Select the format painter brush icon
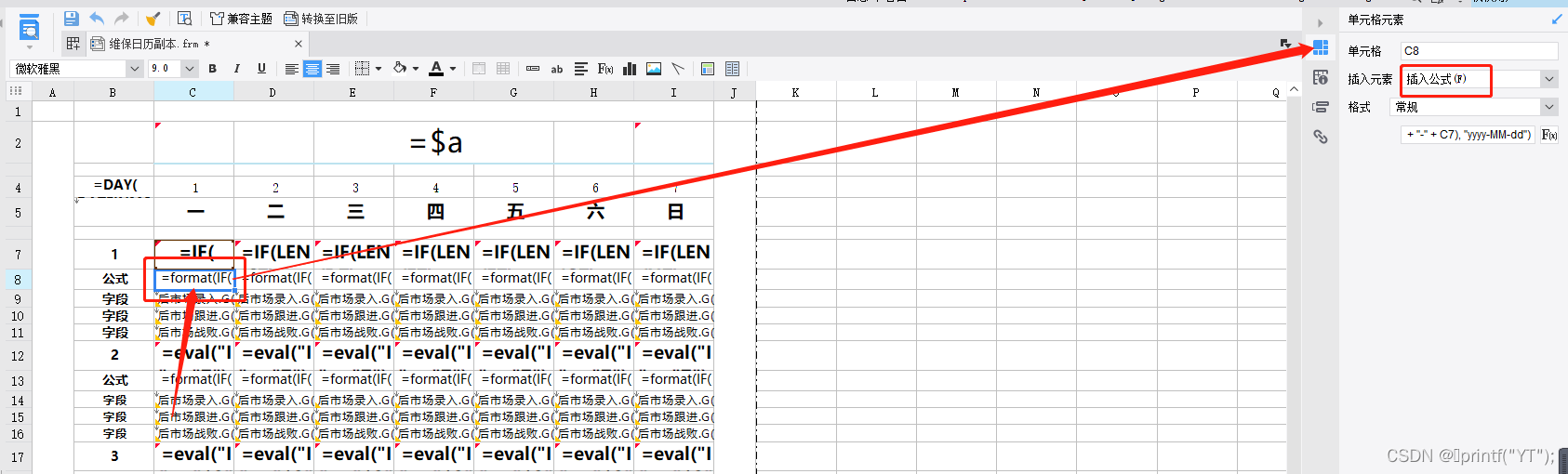Image resolution: width=1568 pixels, height=474 pixels. pos(153,19)
